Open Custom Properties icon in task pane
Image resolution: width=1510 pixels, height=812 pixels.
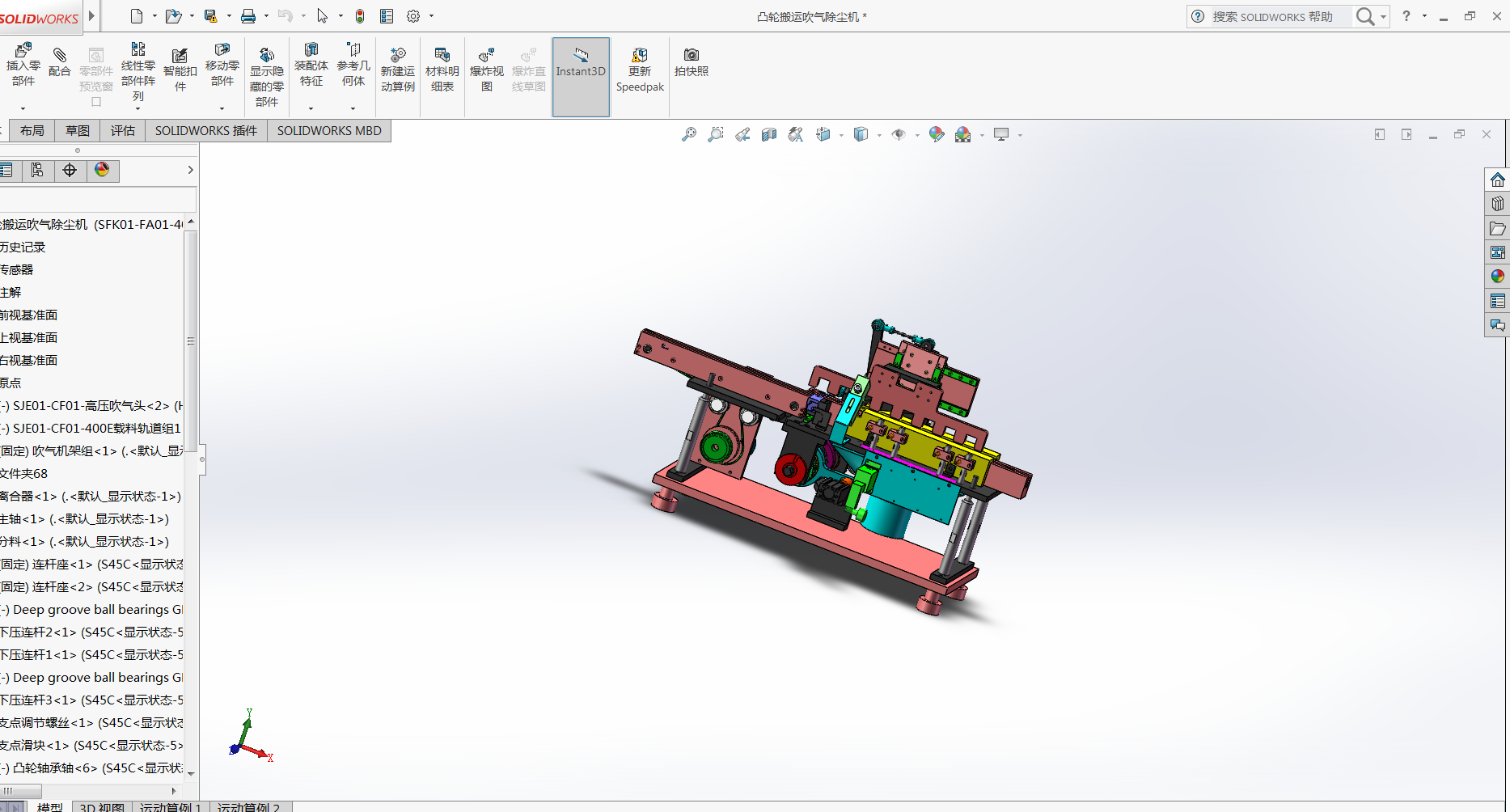click(x=1498, y=301)
